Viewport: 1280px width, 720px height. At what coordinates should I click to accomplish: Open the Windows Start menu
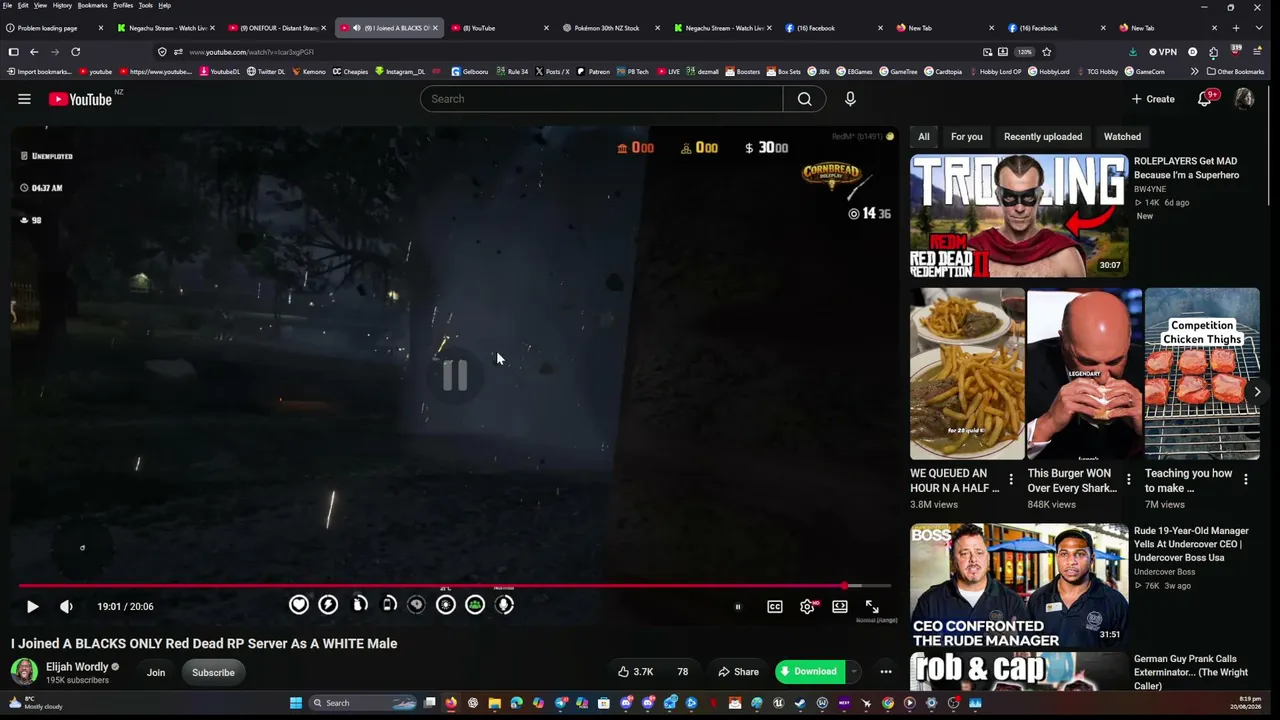click(x=296, y=703)
